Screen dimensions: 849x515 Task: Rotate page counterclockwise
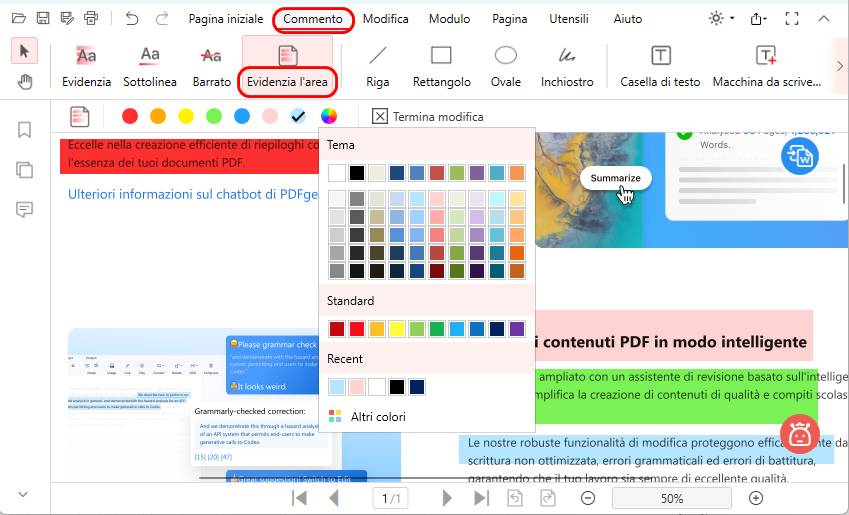click(515, 498)
